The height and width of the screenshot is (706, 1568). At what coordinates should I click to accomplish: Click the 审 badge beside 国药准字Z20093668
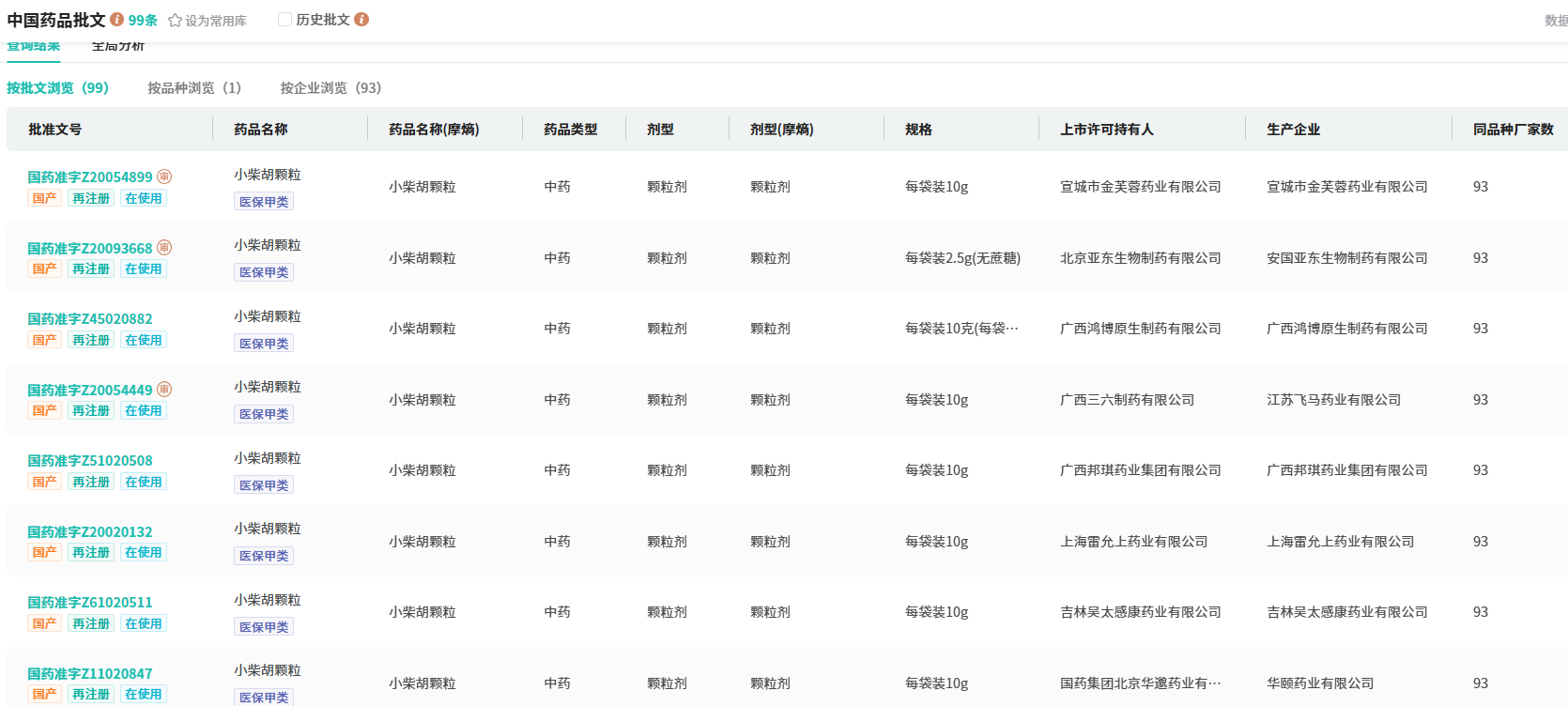(164, 248)
